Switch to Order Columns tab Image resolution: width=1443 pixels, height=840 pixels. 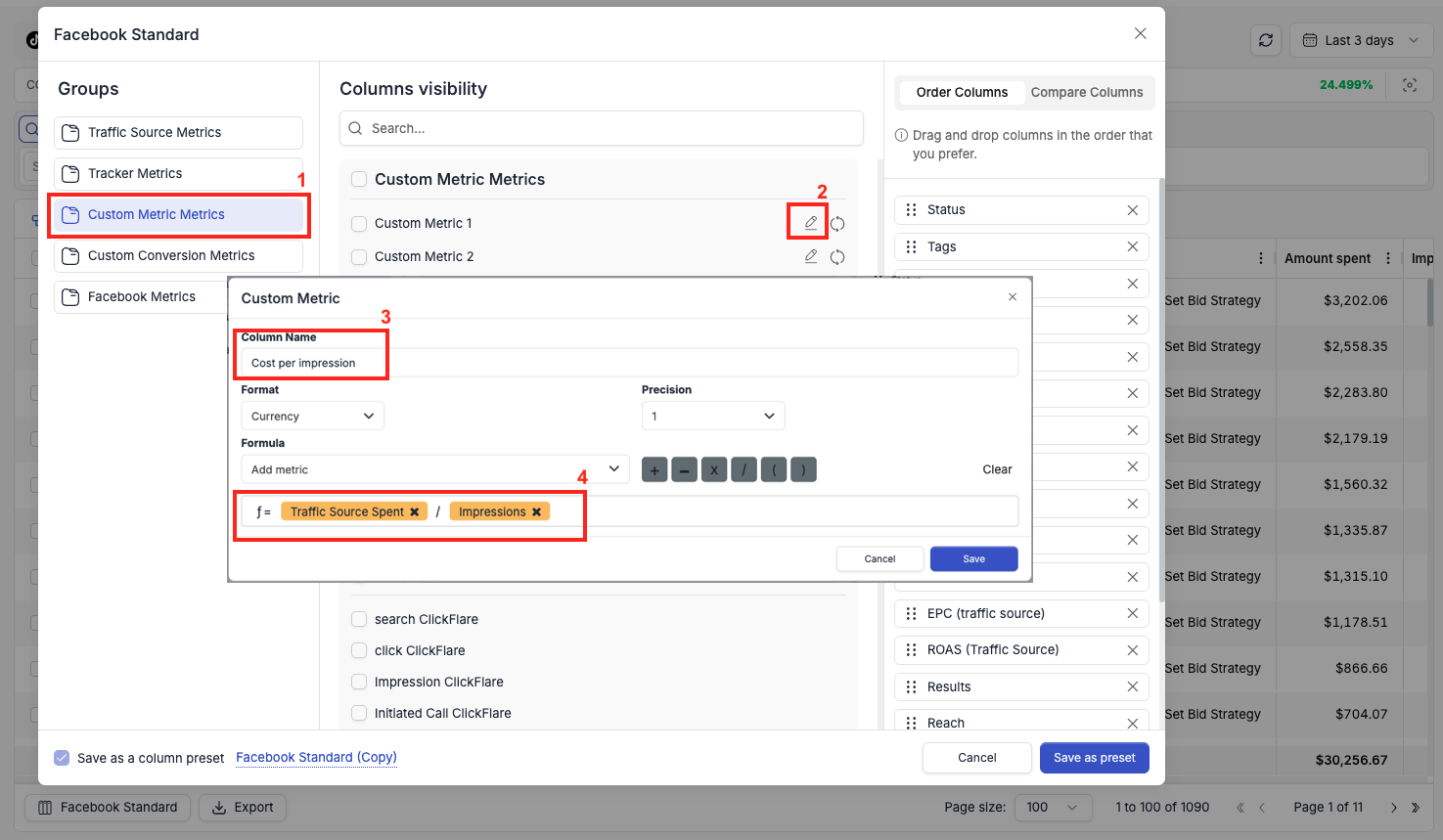(962, 92)
